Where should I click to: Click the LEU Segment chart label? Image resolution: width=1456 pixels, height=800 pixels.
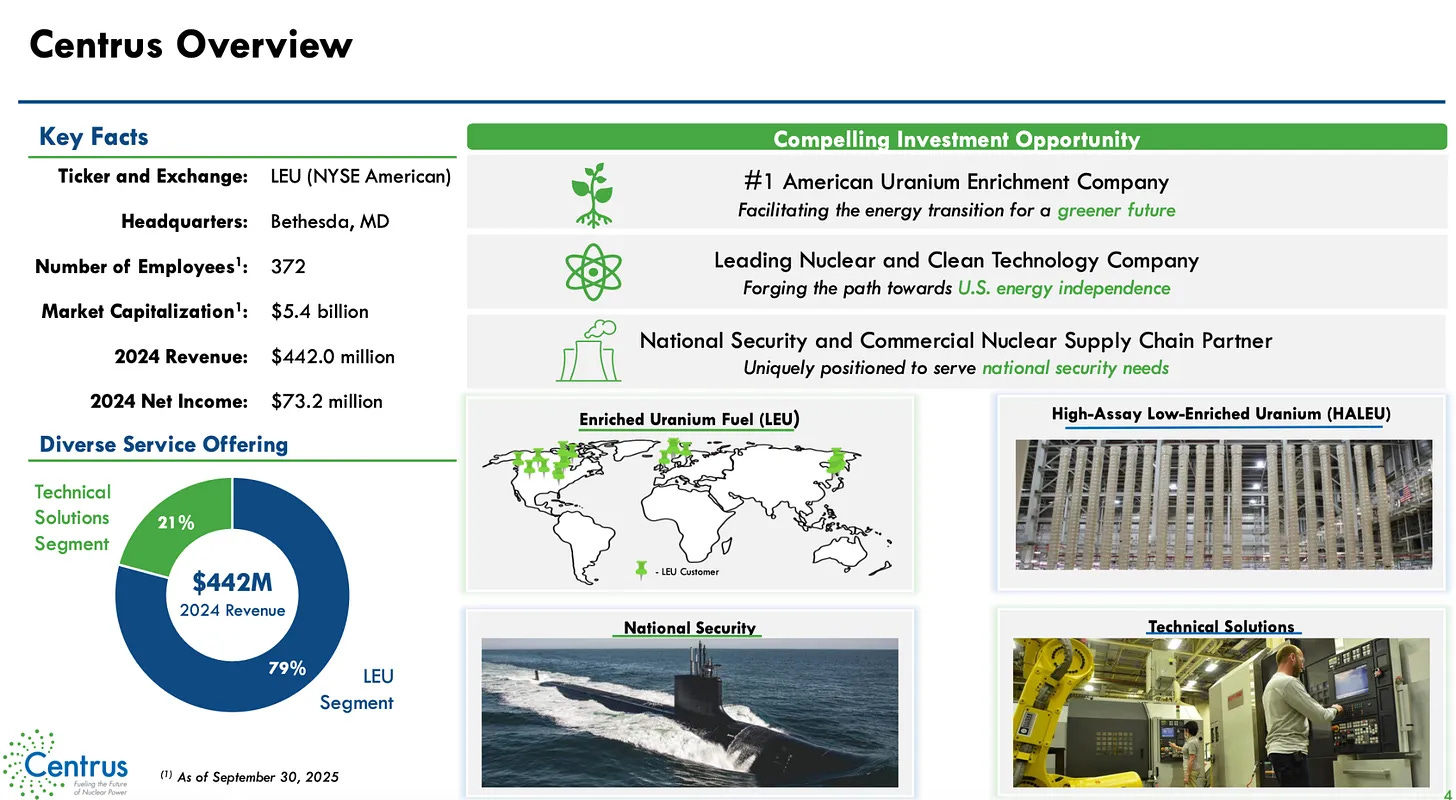pos(357,690)
